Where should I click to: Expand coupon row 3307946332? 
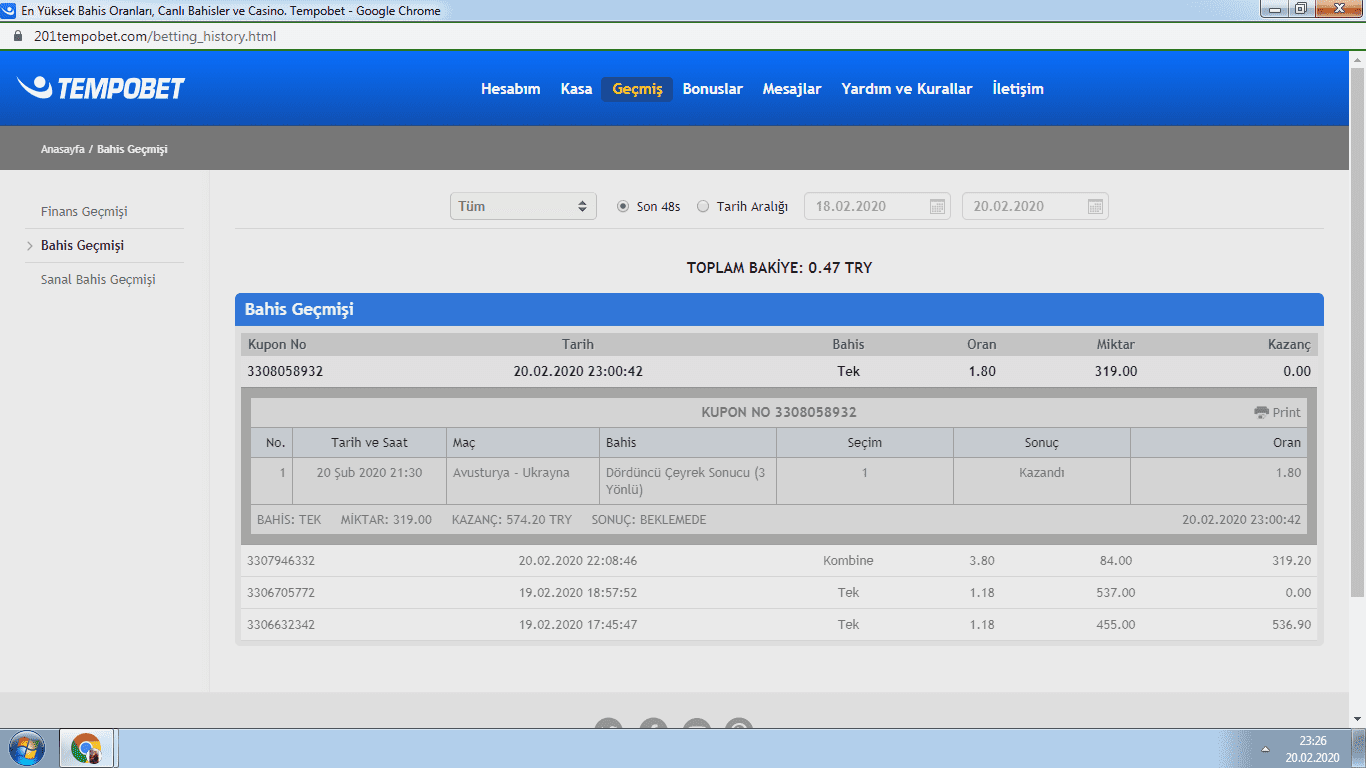pyautogui.click(x=779, y=561)
